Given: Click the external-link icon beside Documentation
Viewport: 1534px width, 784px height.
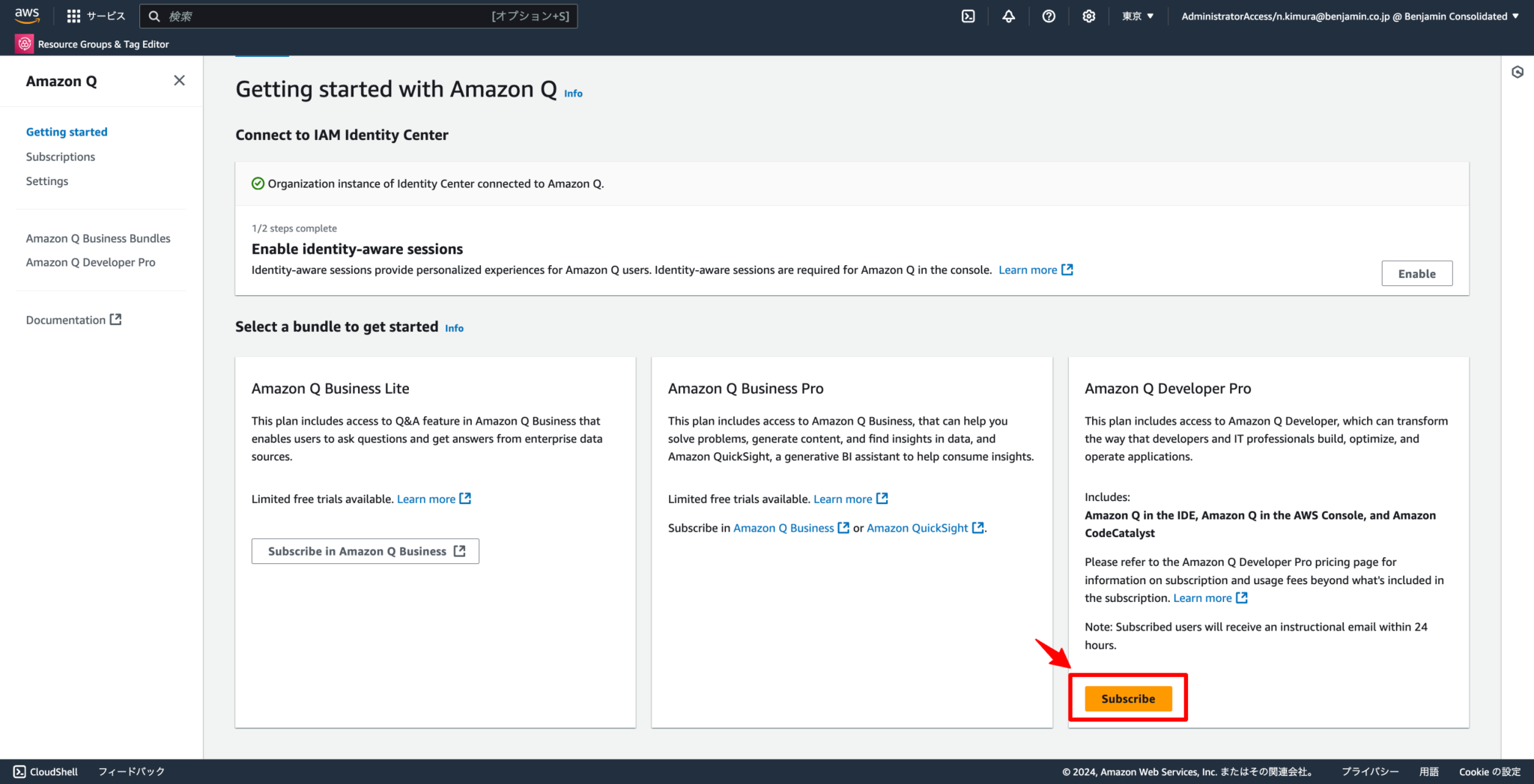Looking at the screenshot, I should [115, 319].
